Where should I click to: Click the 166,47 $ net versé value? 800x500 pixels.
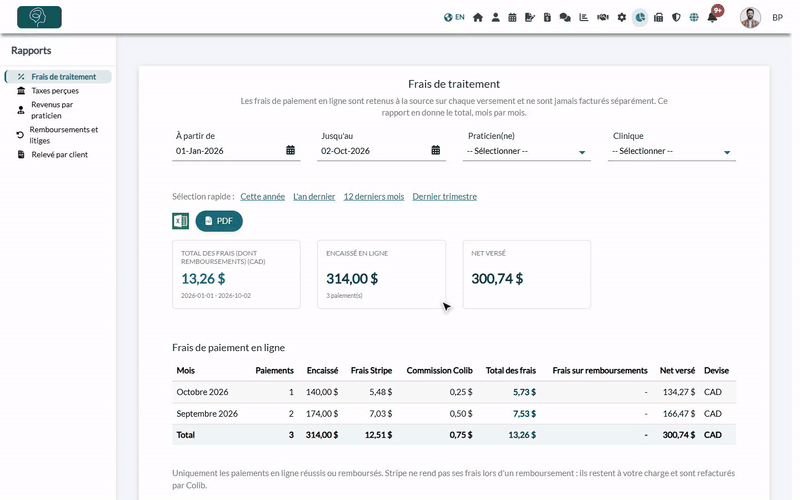(679, 413)
